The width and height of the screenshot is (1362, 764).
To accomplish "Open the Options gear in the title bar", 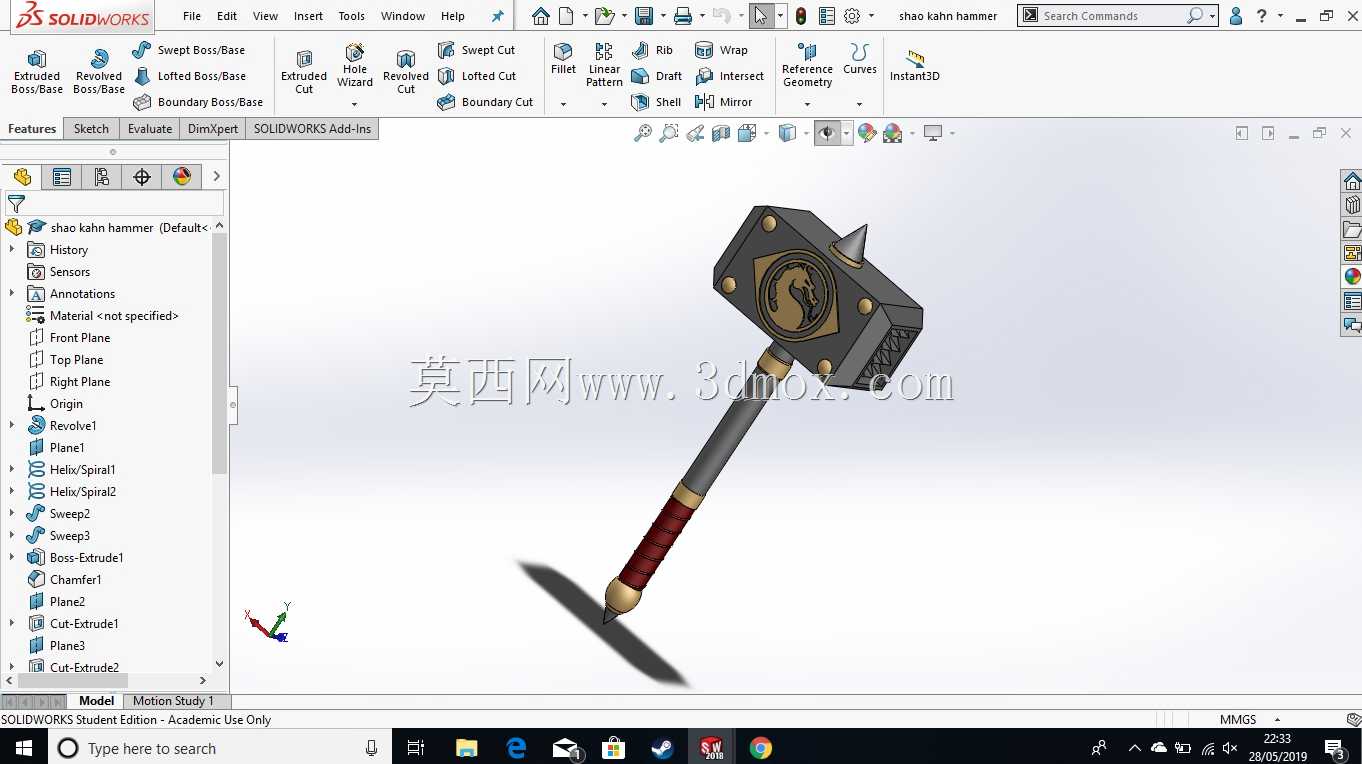I will (852, 16).
